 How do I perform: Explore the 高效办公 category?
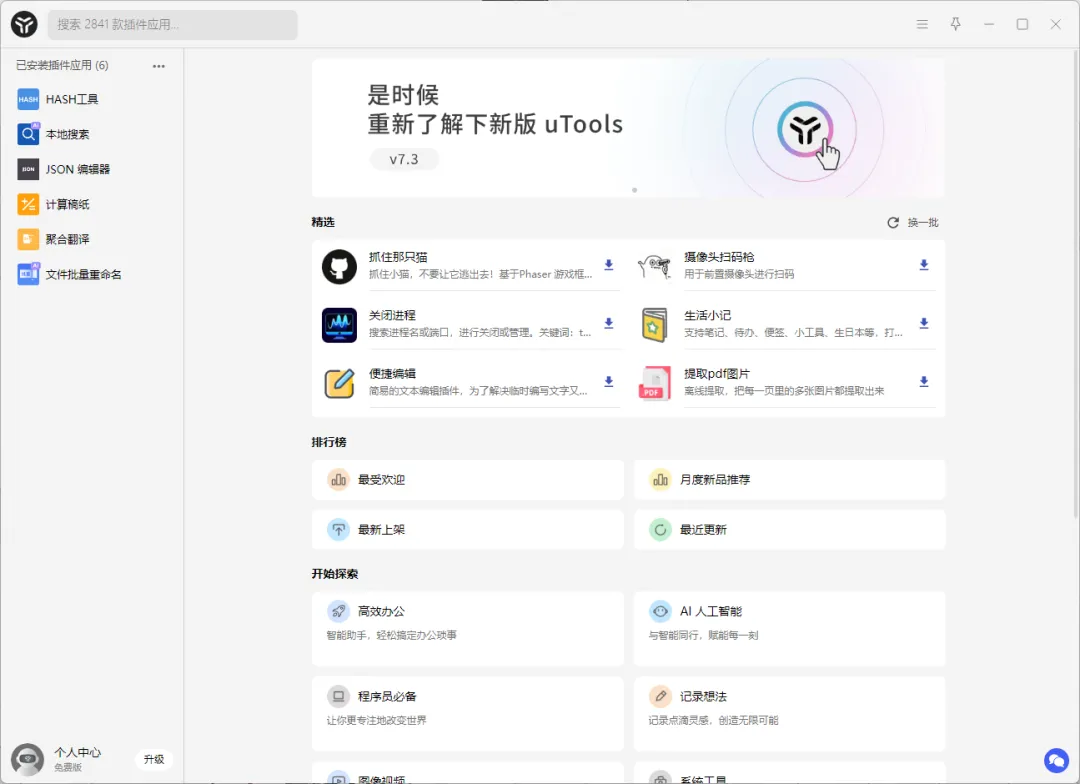click(468, 628)
